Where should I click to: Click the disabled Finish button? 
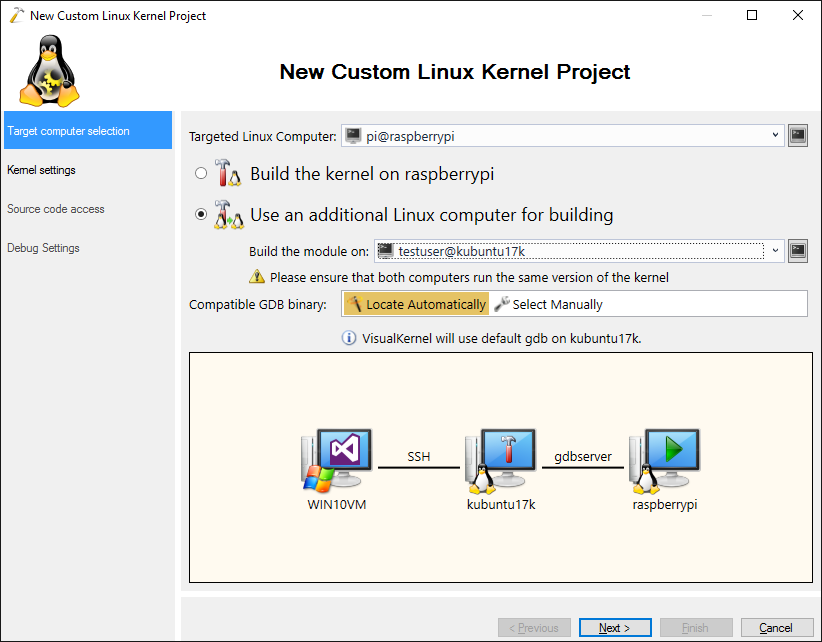click(x=696, y=627)
